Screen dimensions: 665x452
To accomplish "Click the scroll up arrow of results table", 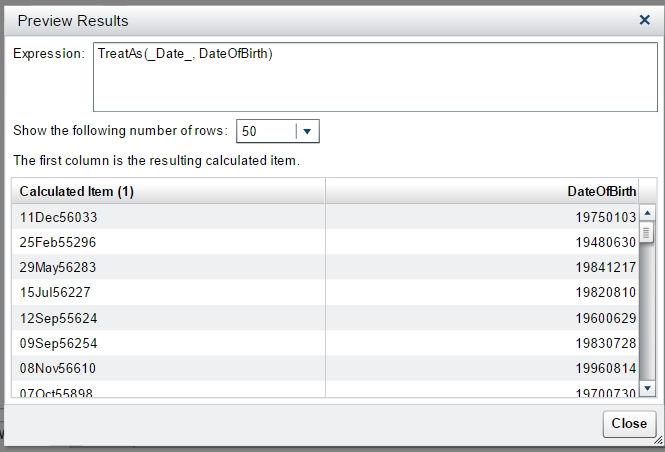I will pos(647,213).
